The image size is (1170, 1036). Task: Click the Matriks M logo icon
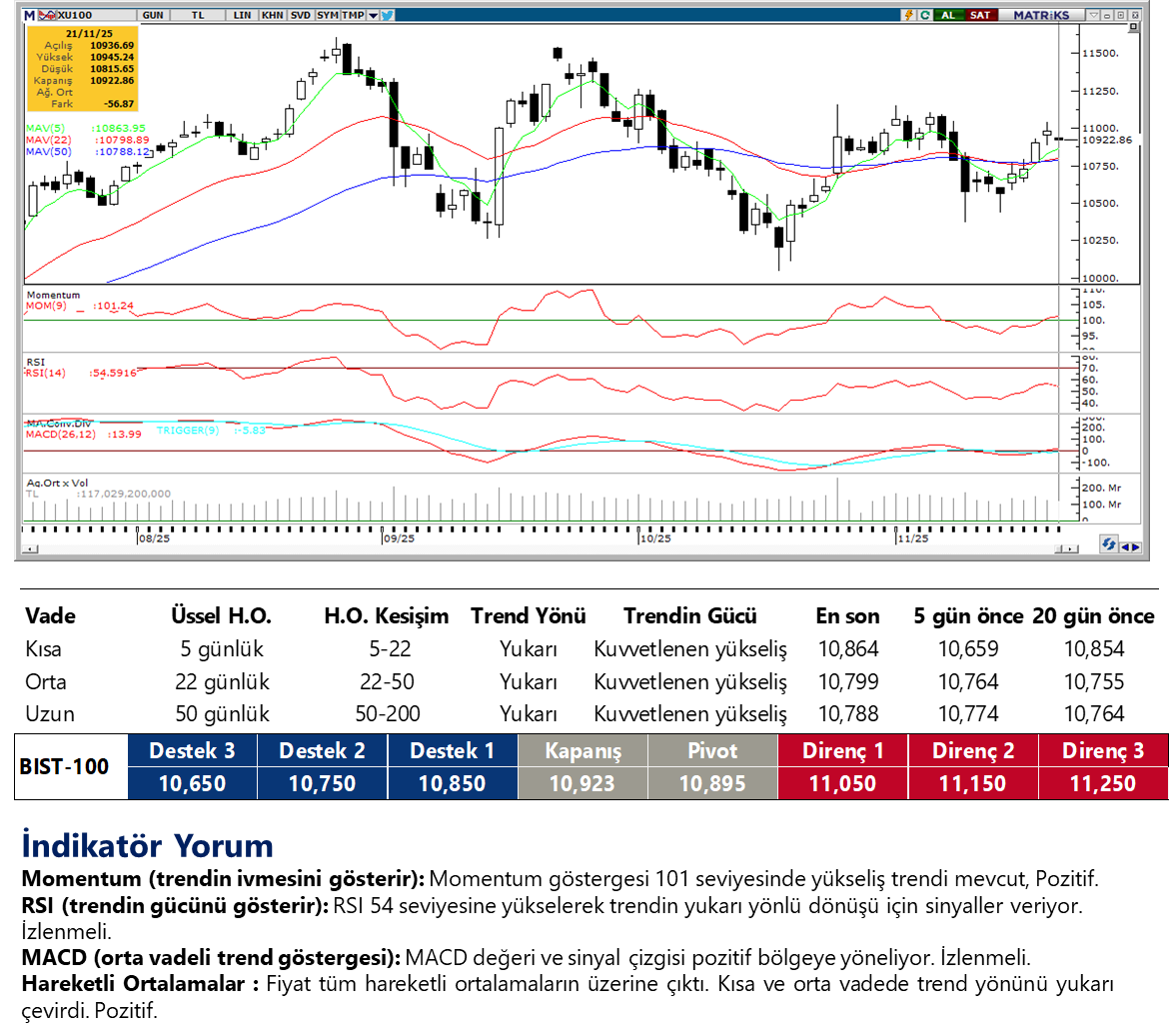click(x=29, y=15)
